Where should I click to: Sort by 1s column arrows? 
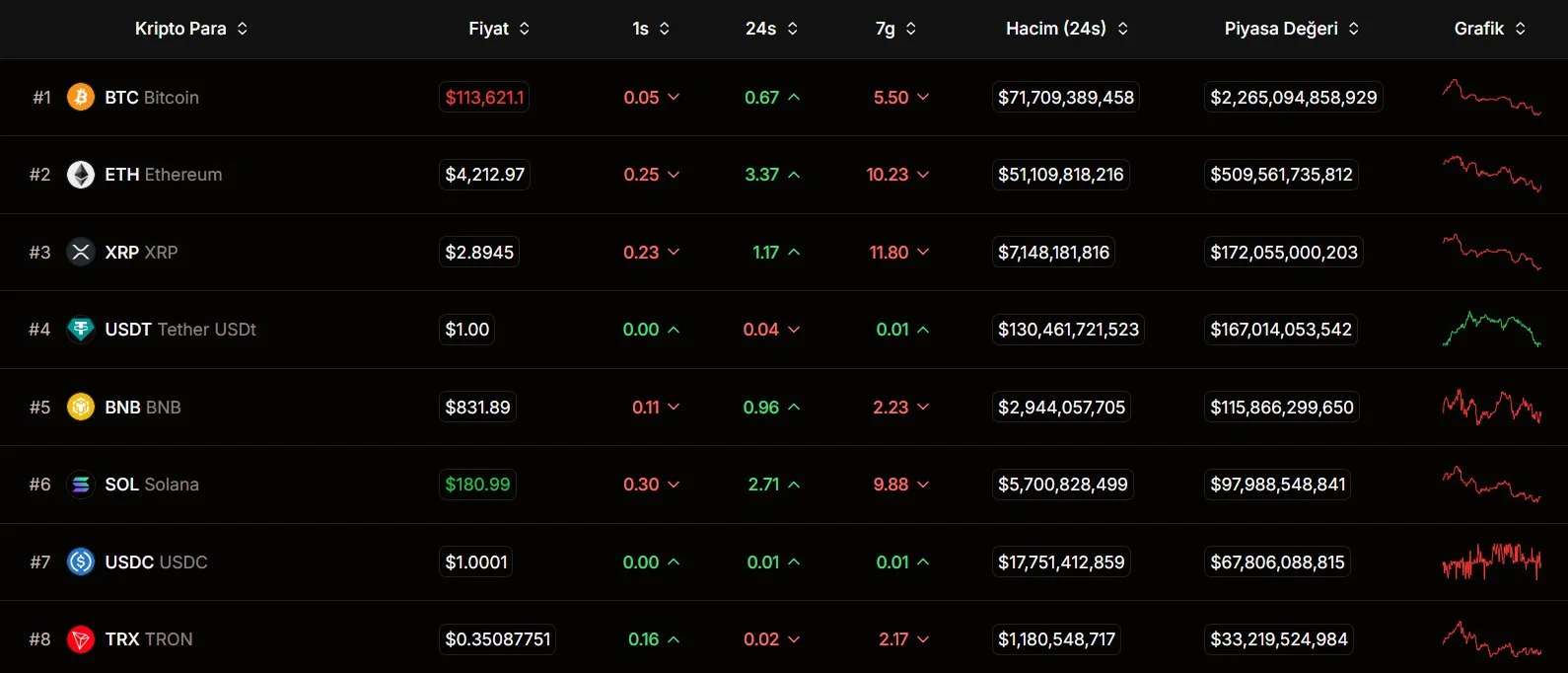(665, 29)
